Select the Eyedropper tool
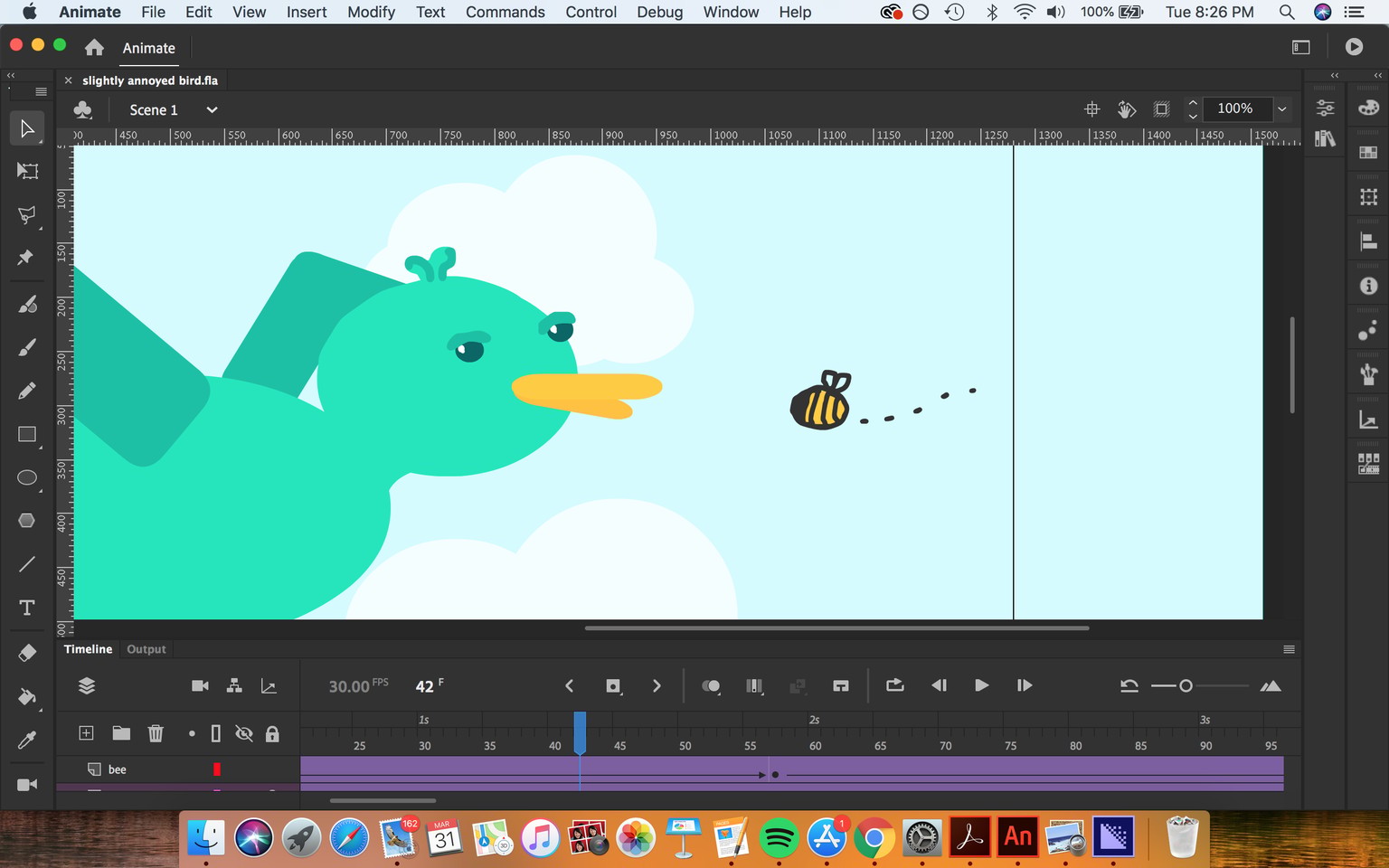Screen dimensions: 1389x868 click(x=27, y=740)
